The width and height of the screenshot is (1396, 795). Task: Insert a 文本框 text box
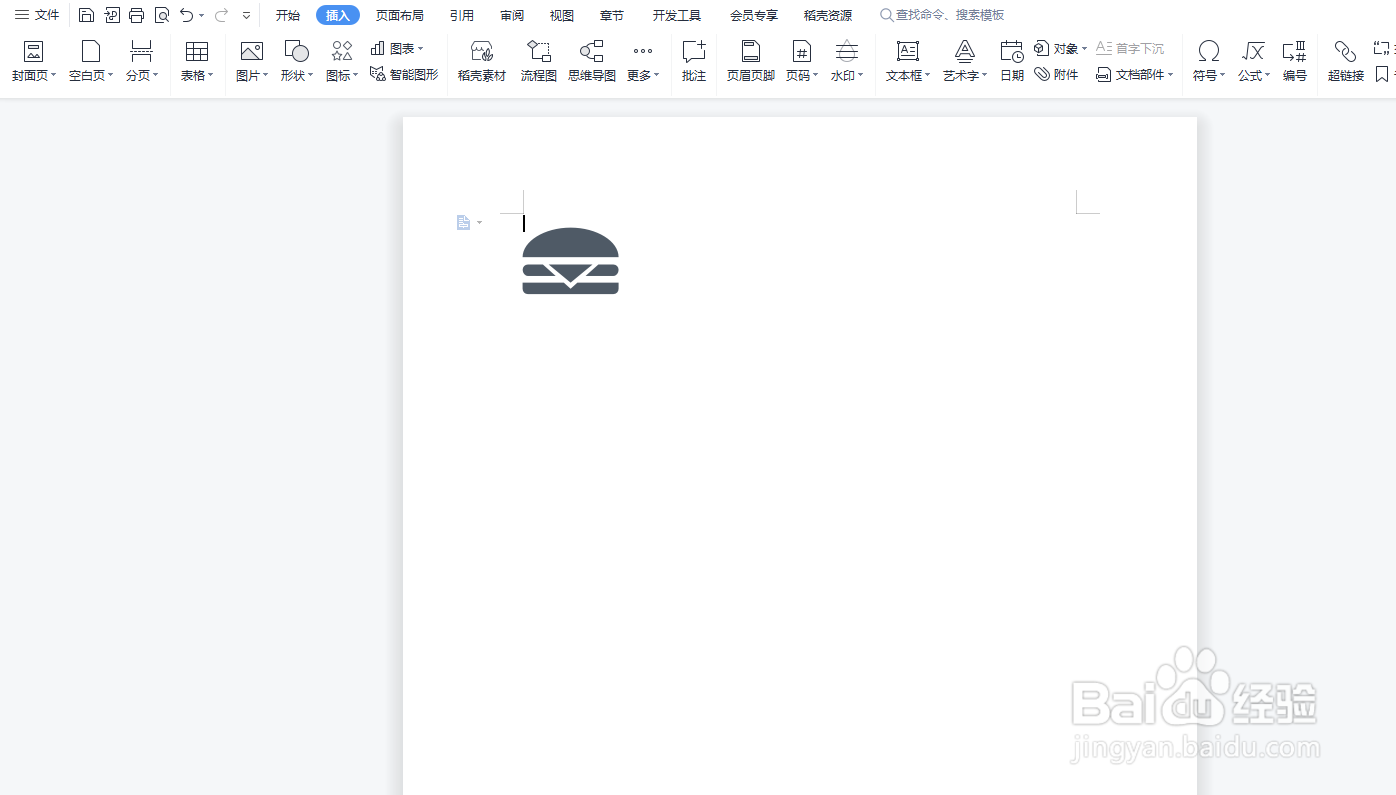point(905,60)
